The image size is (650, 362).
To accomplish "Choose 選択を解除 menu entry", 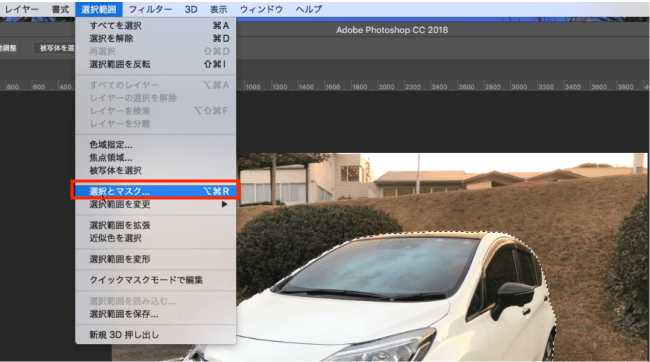I will pyautogui.click(x=155, y=39).
